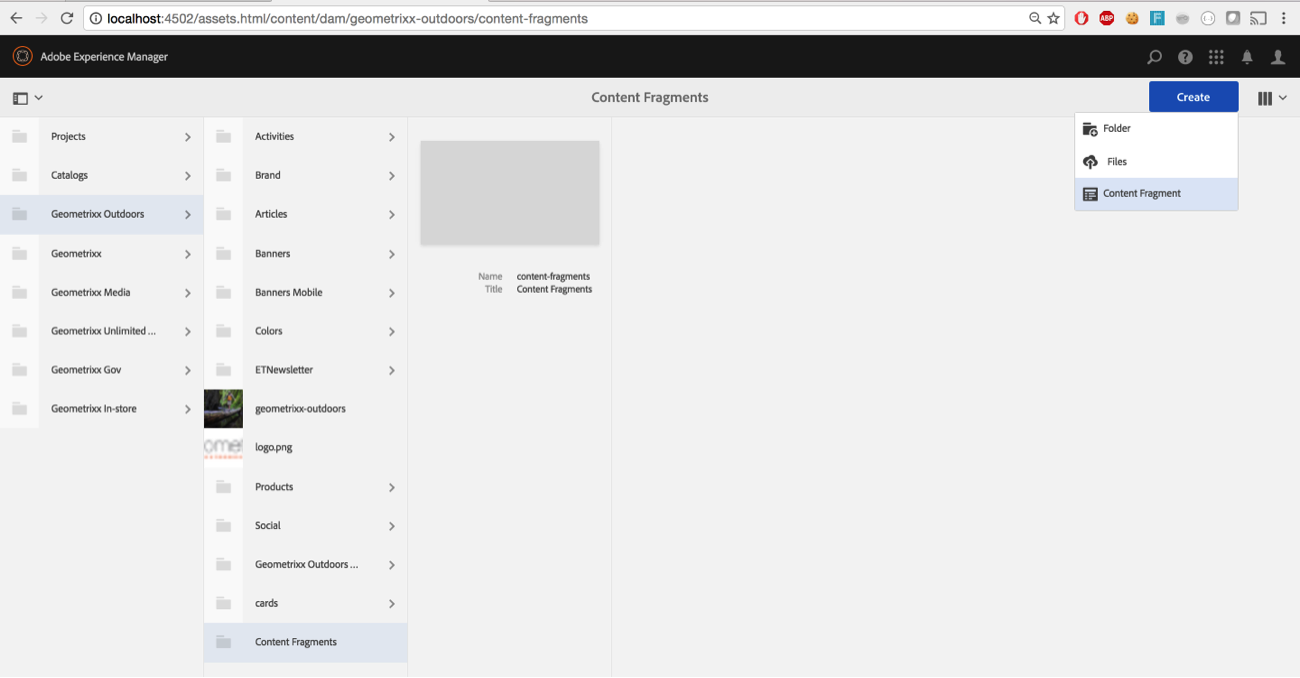This screenshot has width=1300, height=678.
Task: Click the Adobe Experience Manager logo icon
Action: 22,57
